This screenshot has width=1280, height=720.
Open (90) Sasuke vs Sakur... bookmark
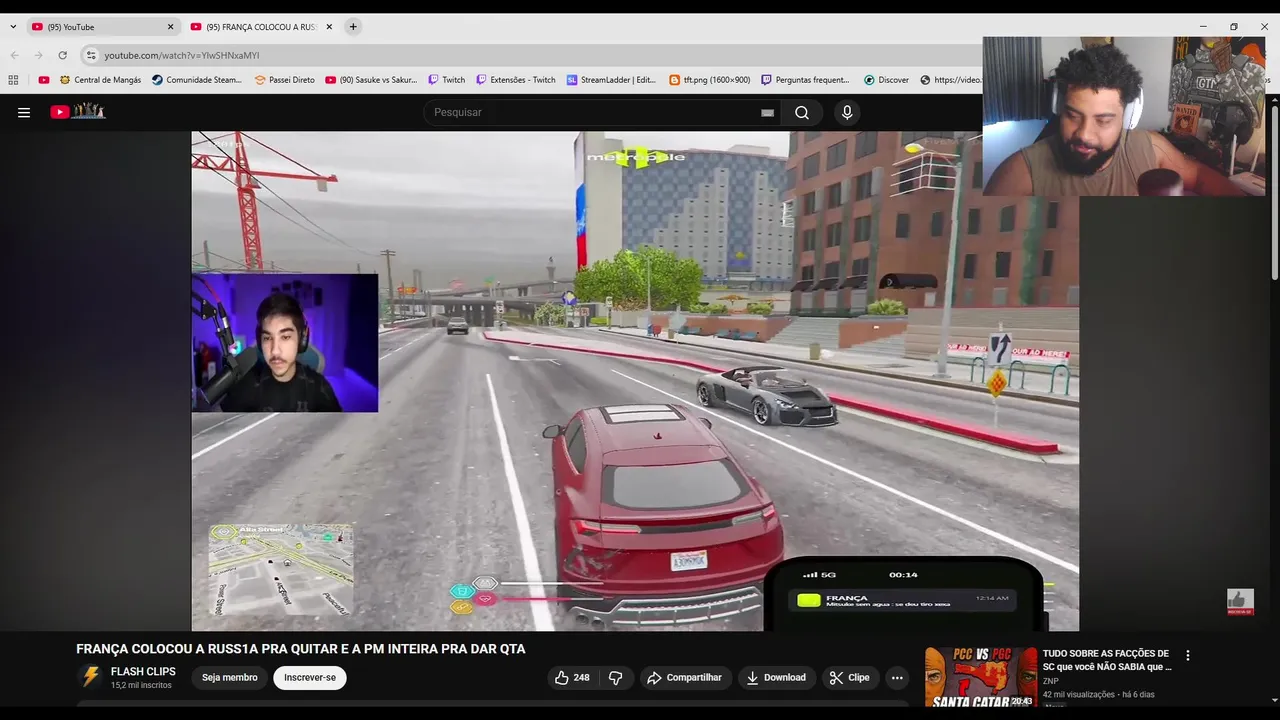tap(371, 80)
